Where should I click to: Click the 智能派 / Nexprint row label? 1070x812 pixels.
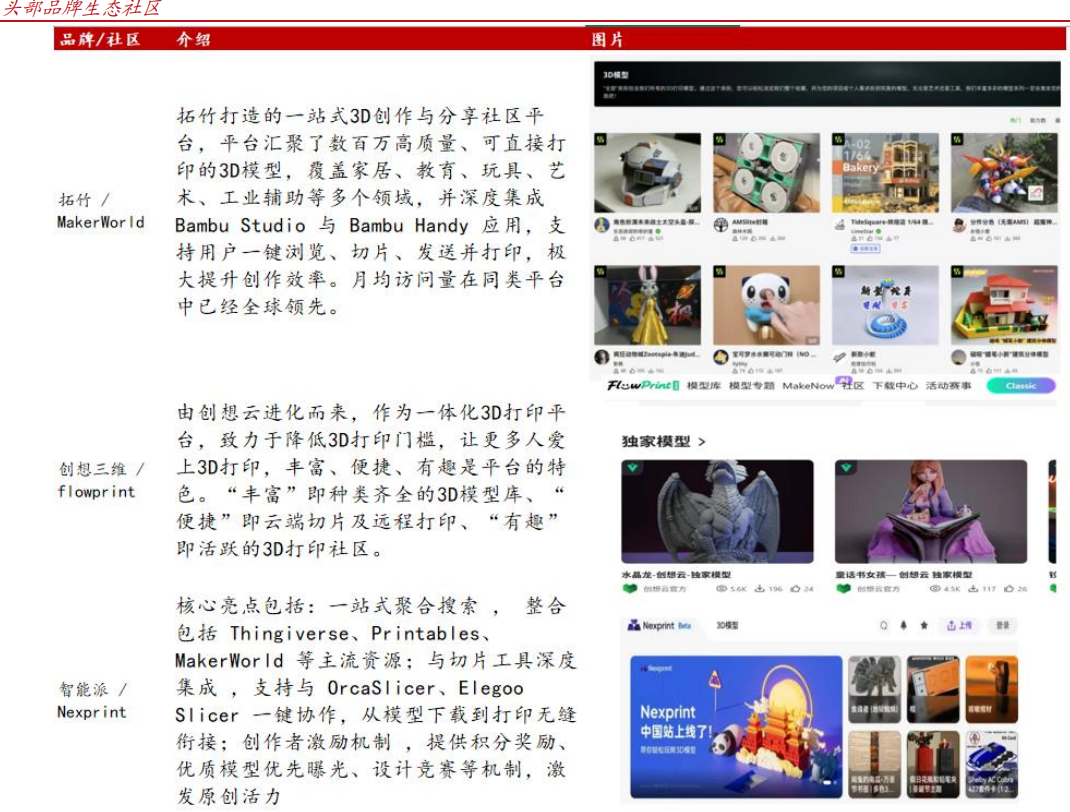pos(93,701)
